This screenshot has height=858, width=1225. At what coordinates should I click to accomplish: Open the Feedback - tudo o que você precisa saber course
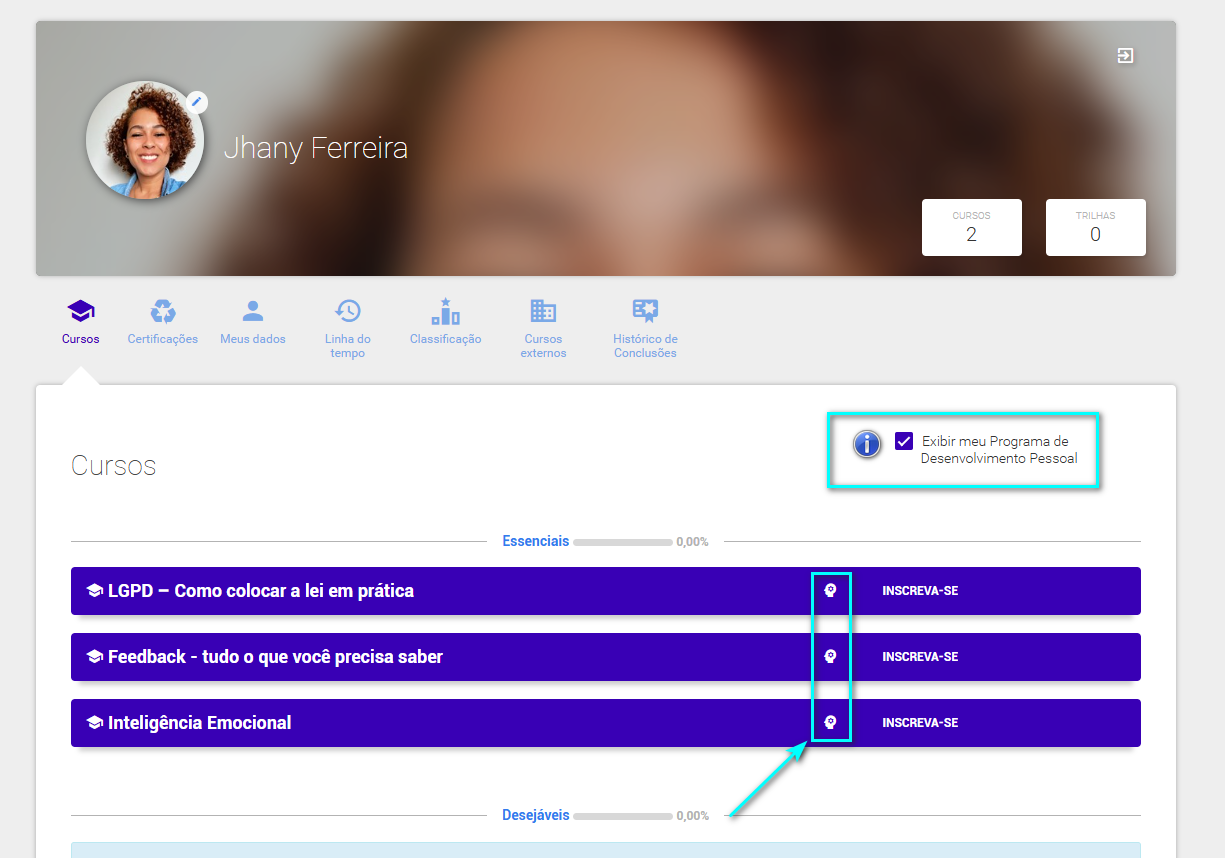(x=275, y=657)
